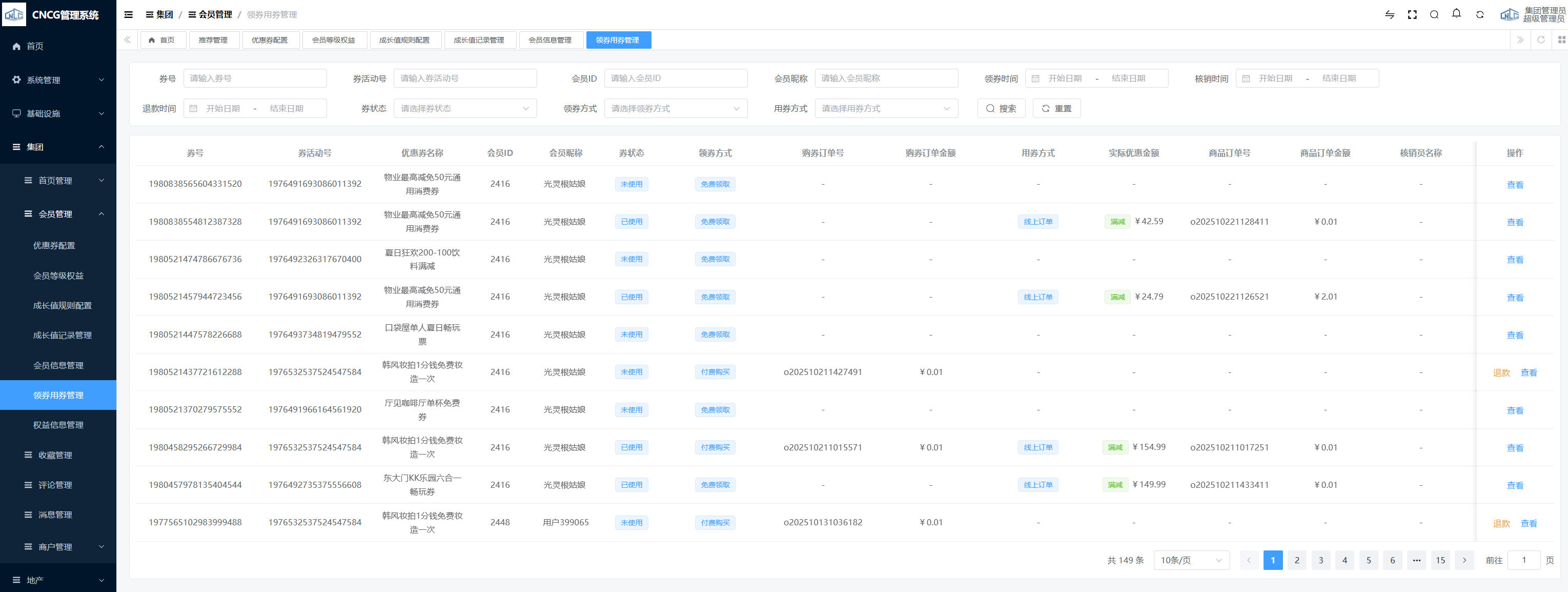The height and width of the screenshot is (592, 1568).
Task: Open the 10条/页 page size selector
Action: coord(1191,560)
